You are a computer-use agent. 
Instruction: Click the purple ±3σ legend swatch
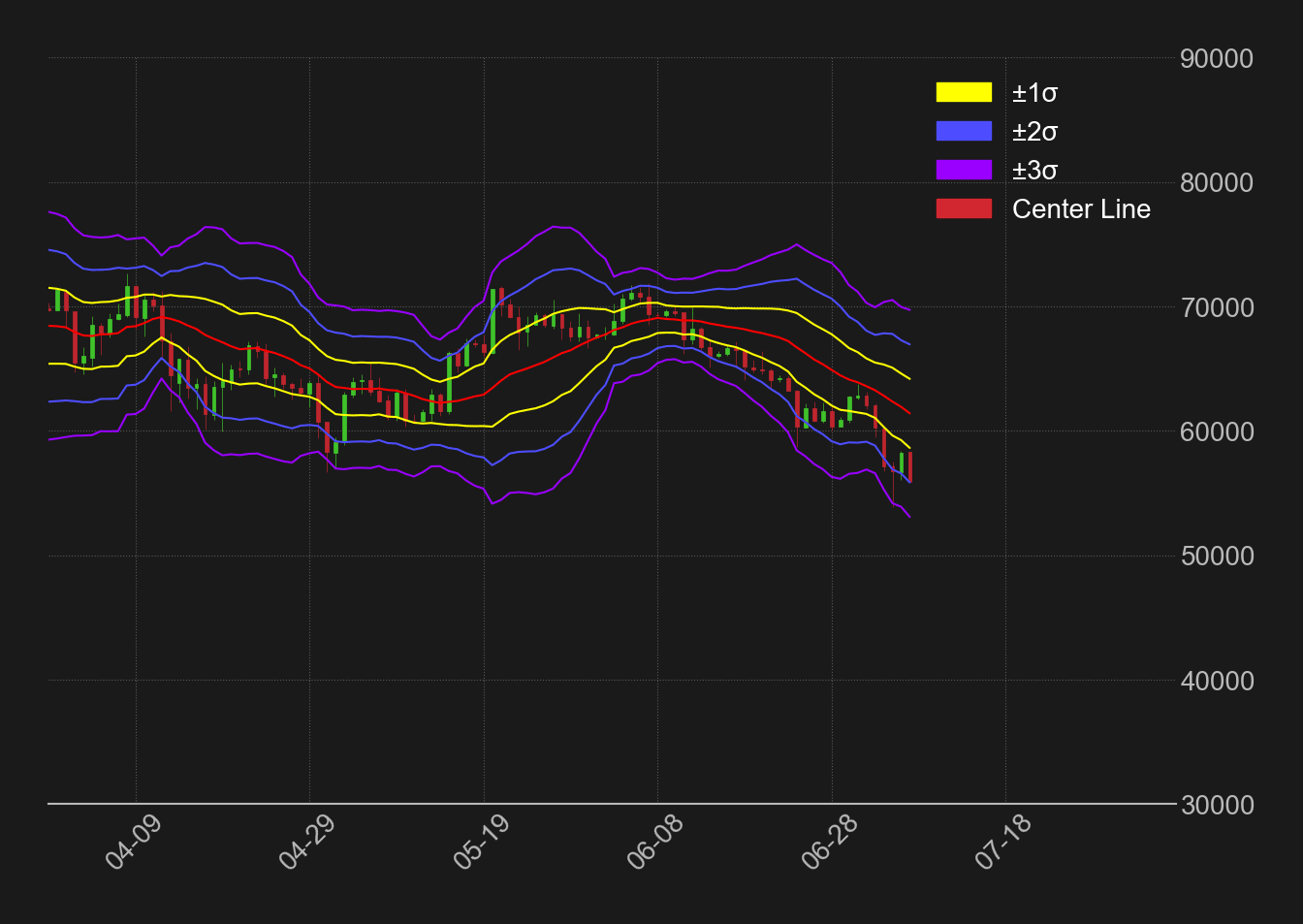click(x=964, y=170)
